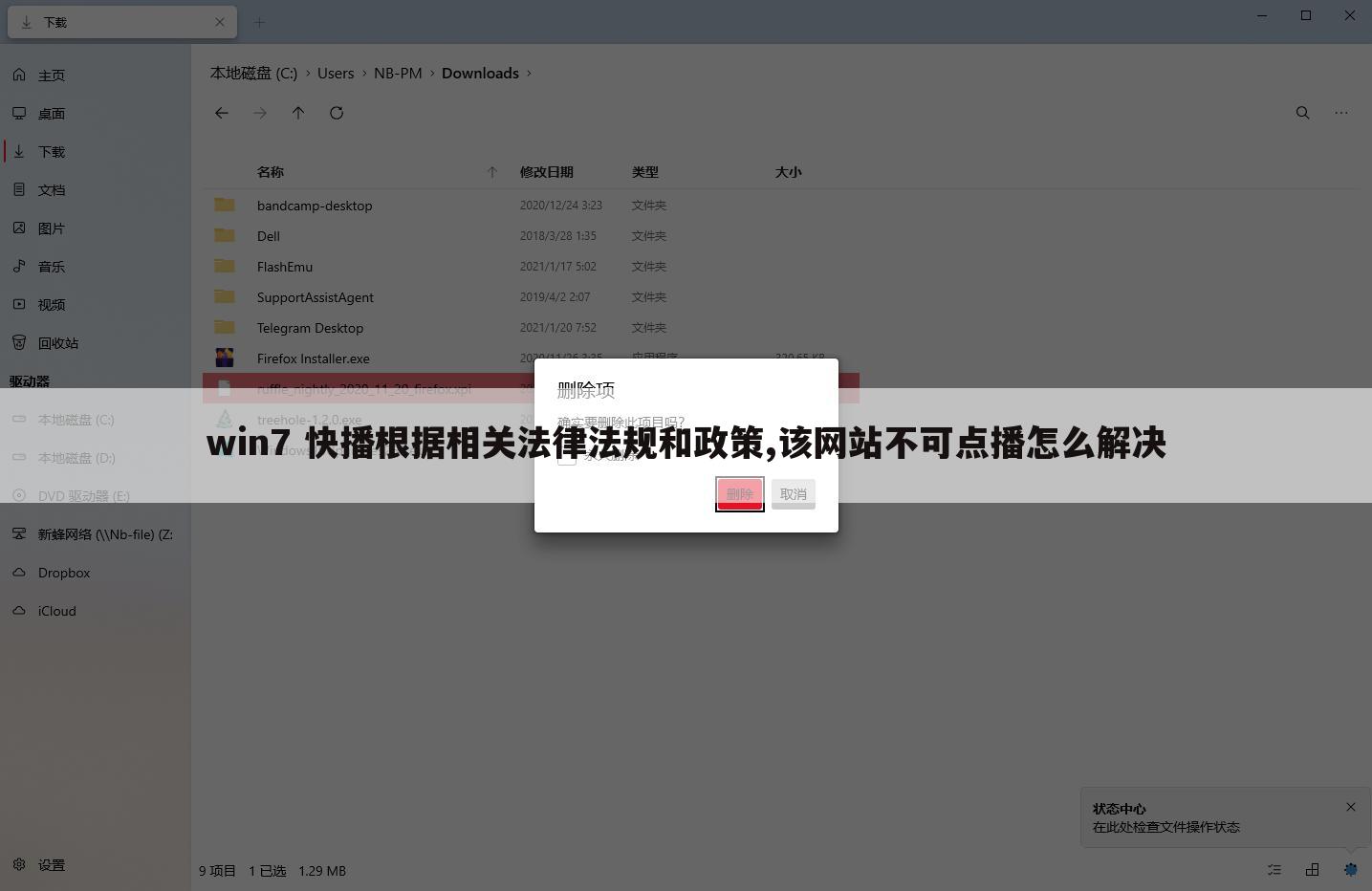Sort files by 大小 column header
This screenshot has width=1372, height=891.
[789, 172]
